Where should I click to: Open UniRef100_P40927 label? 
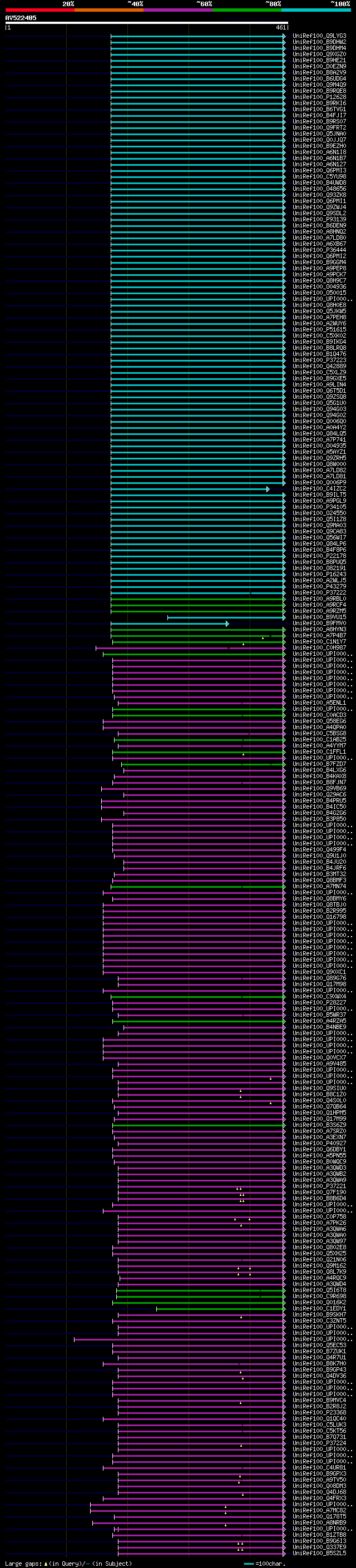tap(319, 1143)
